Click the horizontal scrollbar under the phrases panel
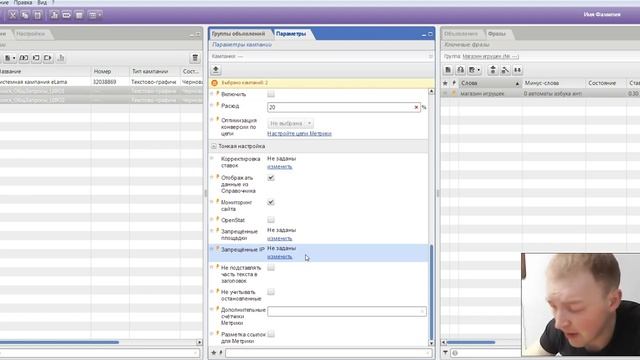 (x=471, y=342)
